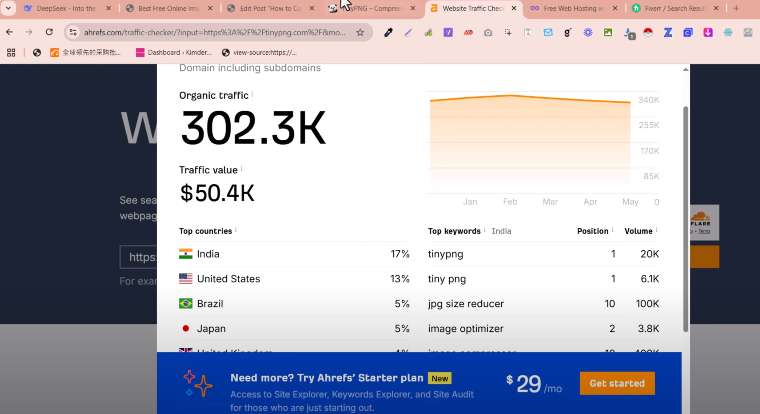Viewport: 760px width, 414px height.
Task: Switch to the Fiverr Search Results tab
Action: pyautogui.click(x=675, y=8)
